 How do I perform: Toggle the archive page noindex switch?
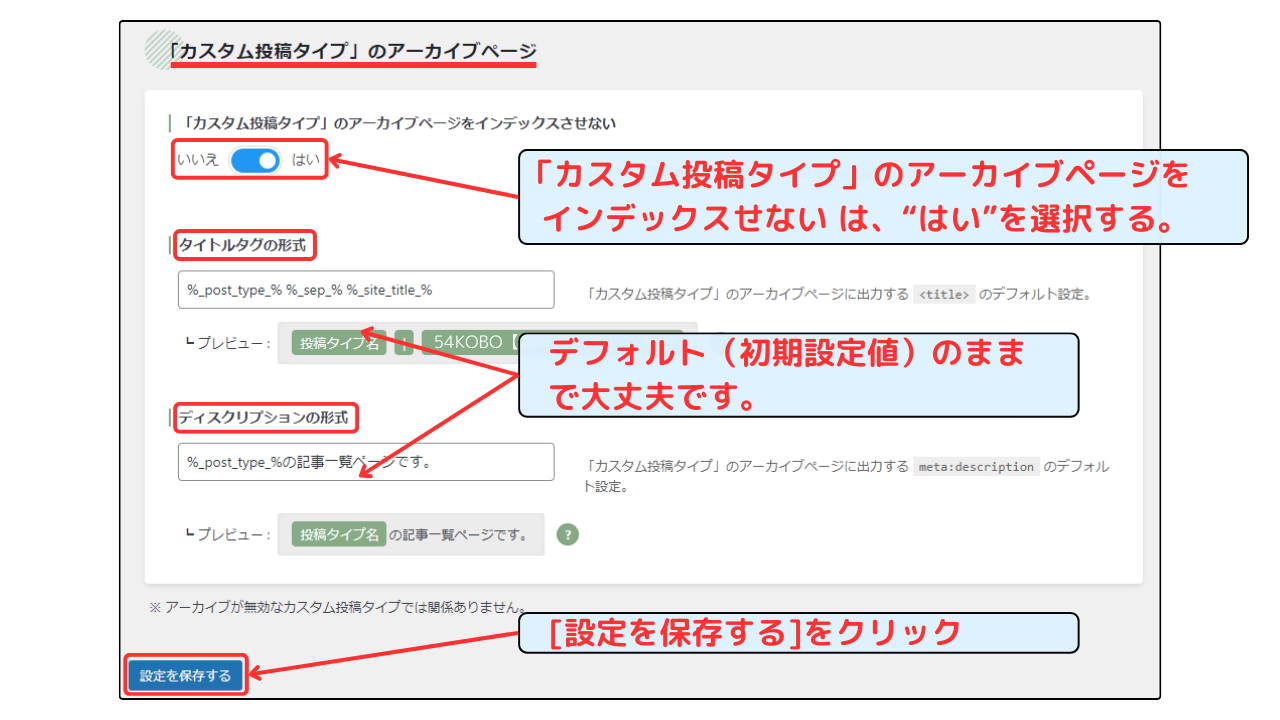pyautogui.click(x=255, y=159)
